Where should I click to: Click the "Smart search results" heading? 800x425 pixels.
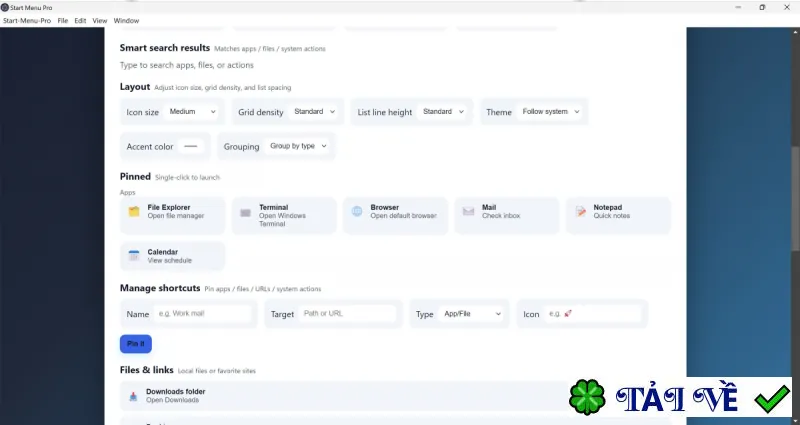[165, 48]
